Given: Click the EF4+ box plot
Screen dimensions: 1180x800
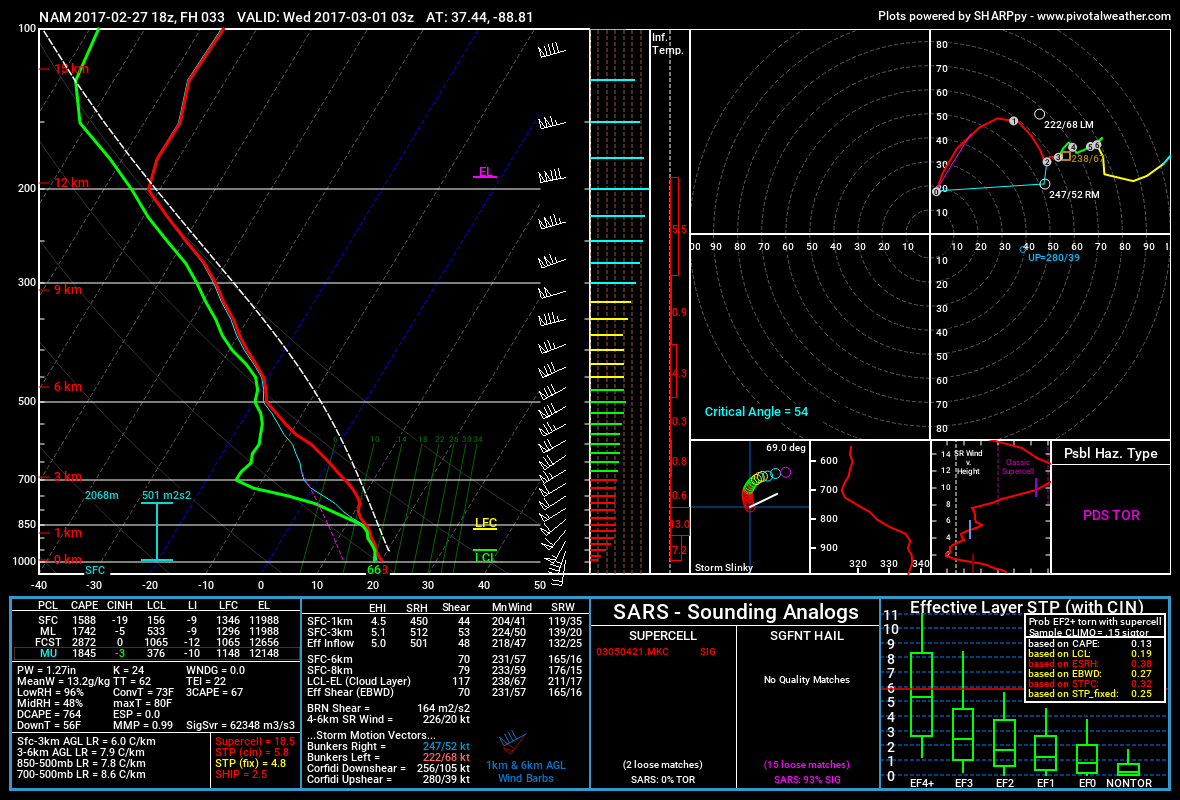Looking at the screenshot, I should point(921,694).
